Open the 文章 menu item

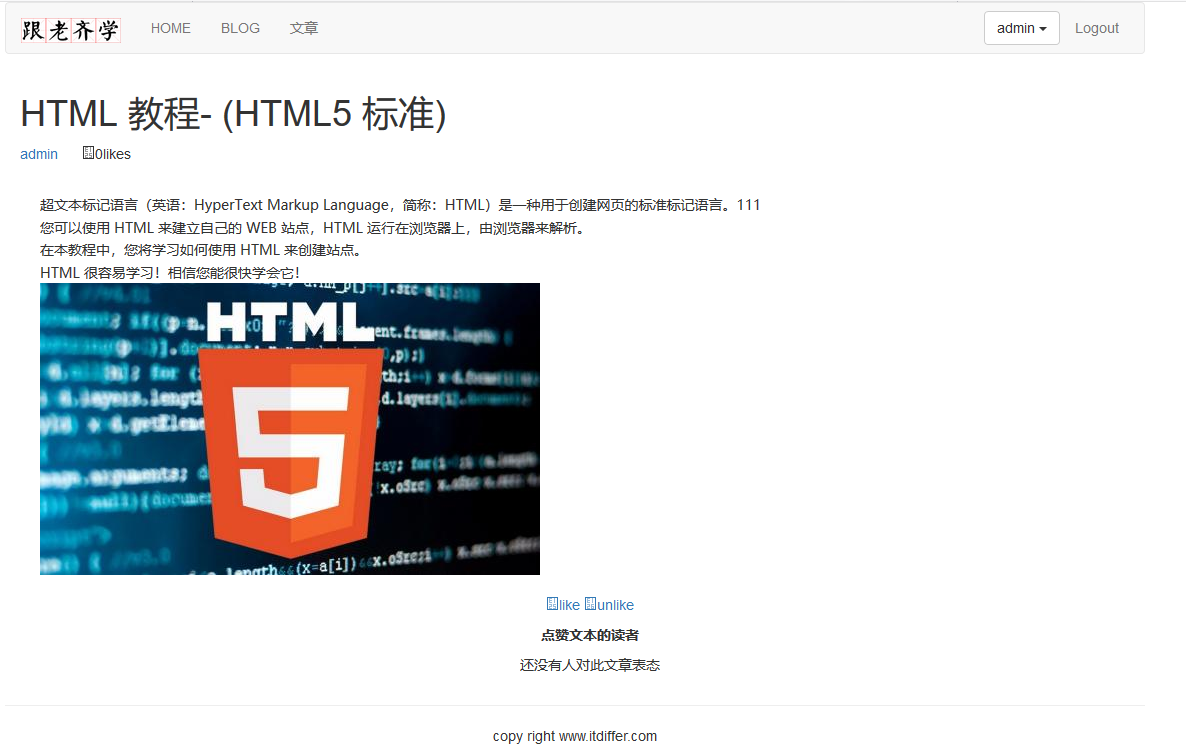[303, 28]
